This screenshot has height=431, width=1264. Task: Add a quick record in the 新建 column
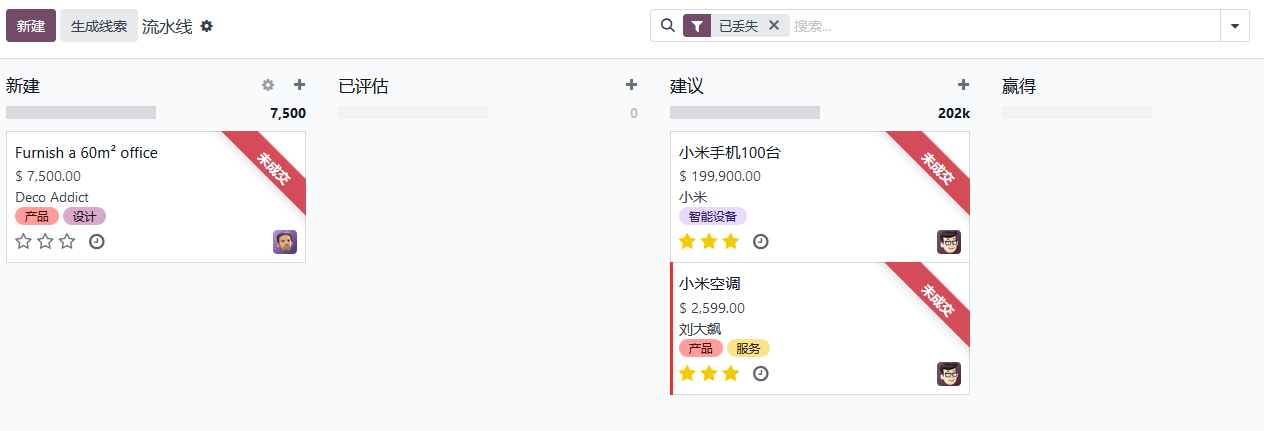tap(299, 85)
